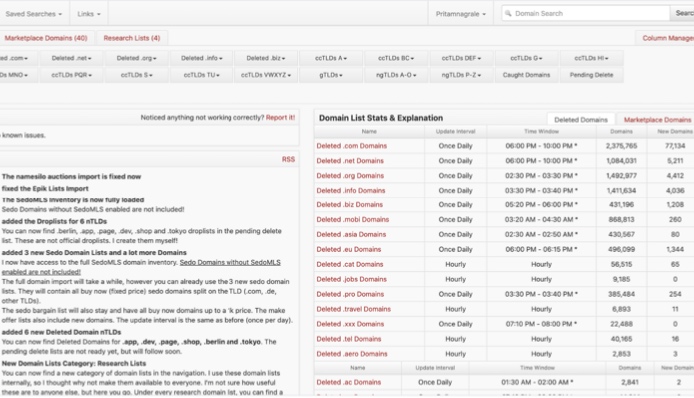Viewport: 694px width, 398px height.
Task: Click the 77,134 new domains cell
Action: 675,146
